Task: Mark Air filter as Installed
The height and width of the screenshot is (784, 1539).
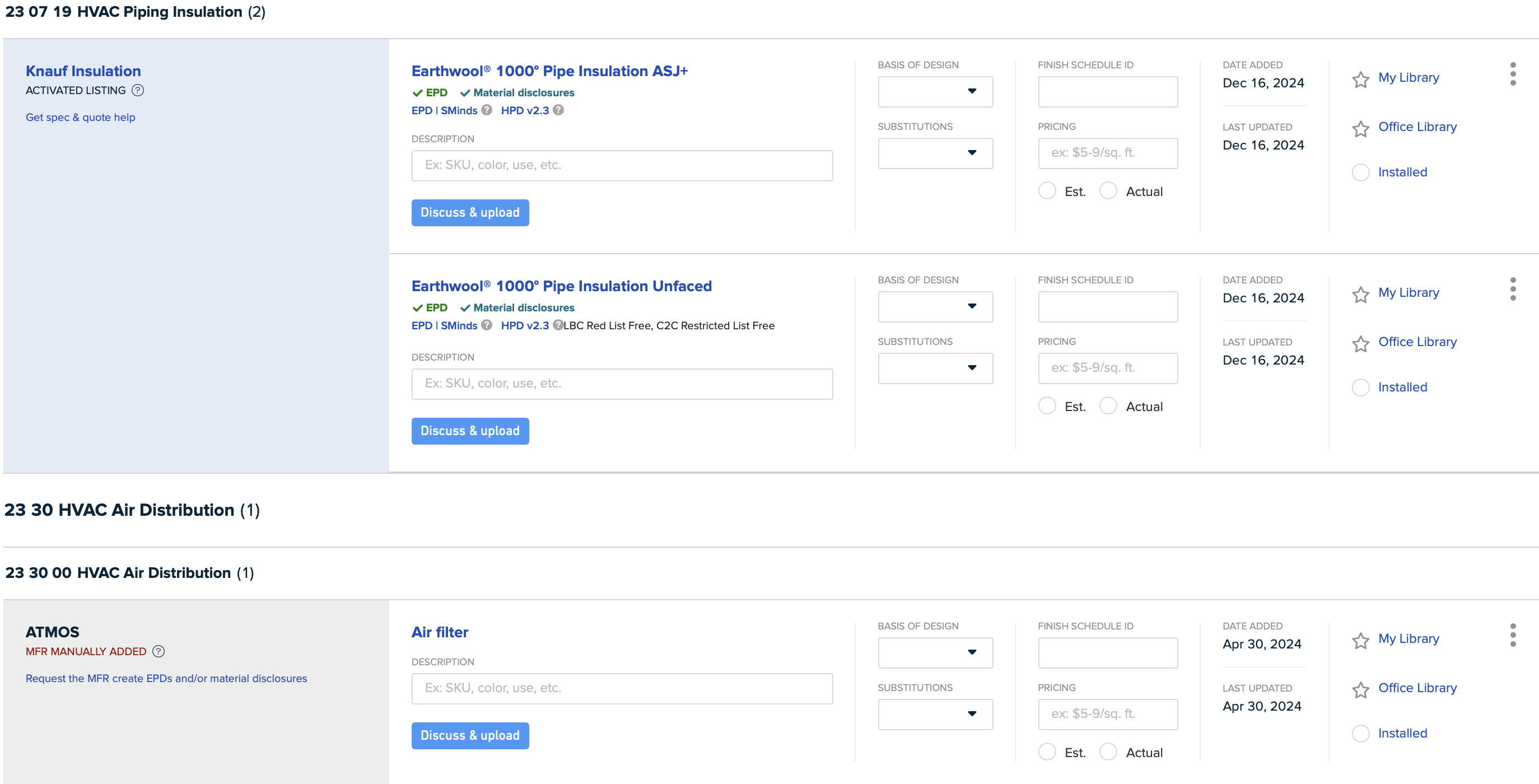Action: [x=1360, y=733]
